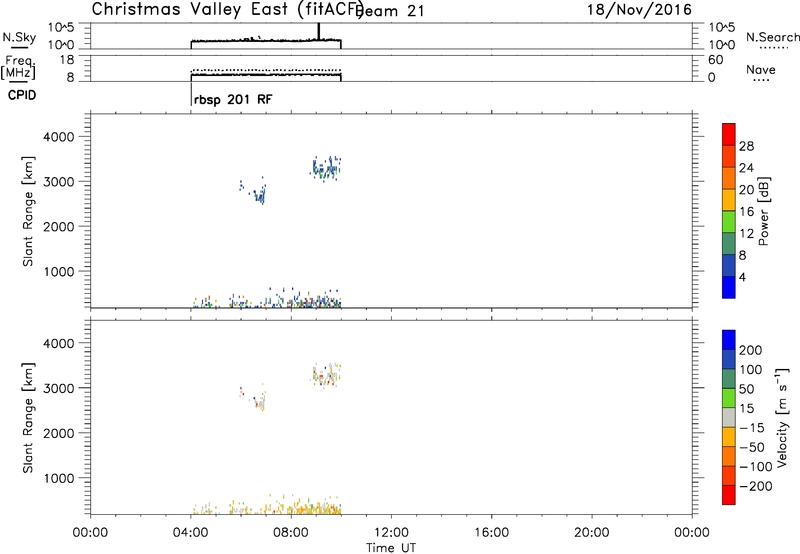Click the right '10^0' noise axis label
The height and width of the screenshot is (554, 800).
[x=722, y=45]
